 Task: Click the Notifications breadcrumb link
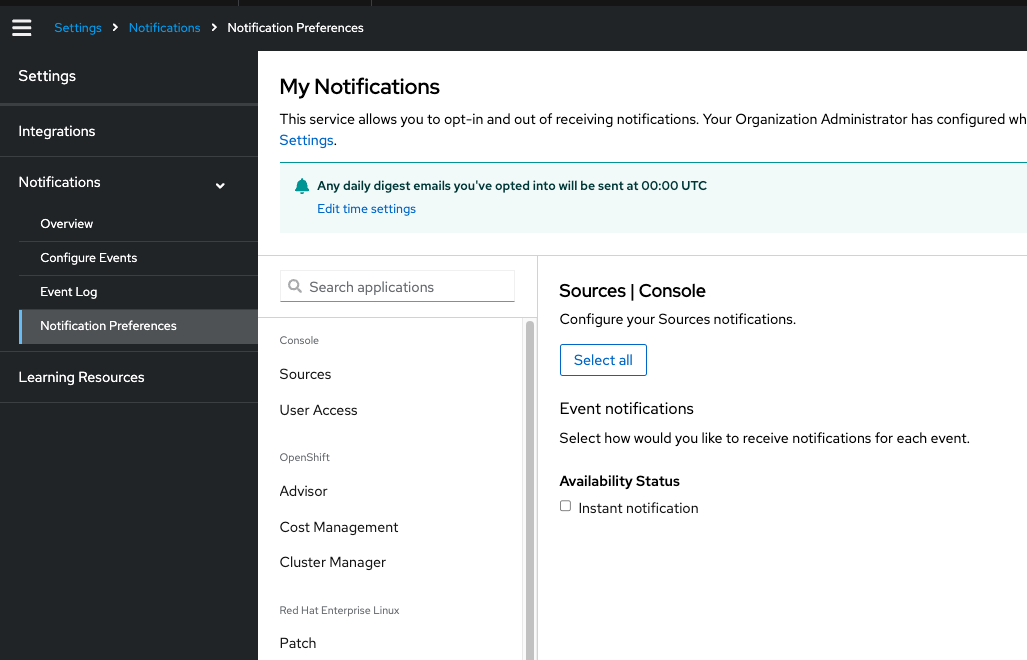[x=165, y=28]
